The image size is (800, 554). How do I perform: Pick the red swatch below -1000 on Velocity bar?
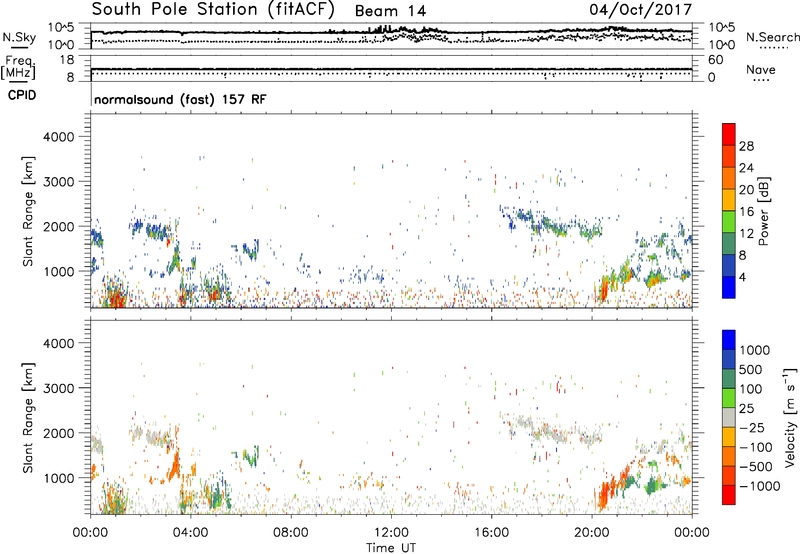[x=729, y=495]
